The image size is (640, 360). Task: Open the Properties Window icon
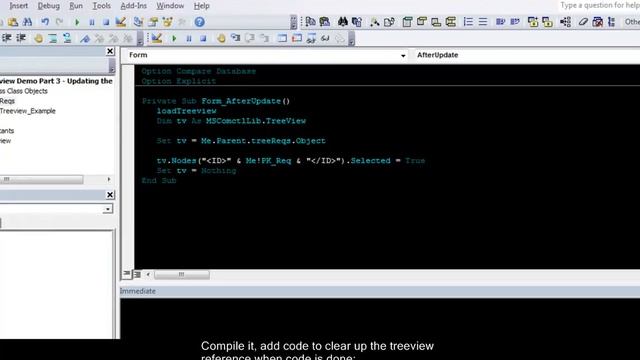click(153, 22)
